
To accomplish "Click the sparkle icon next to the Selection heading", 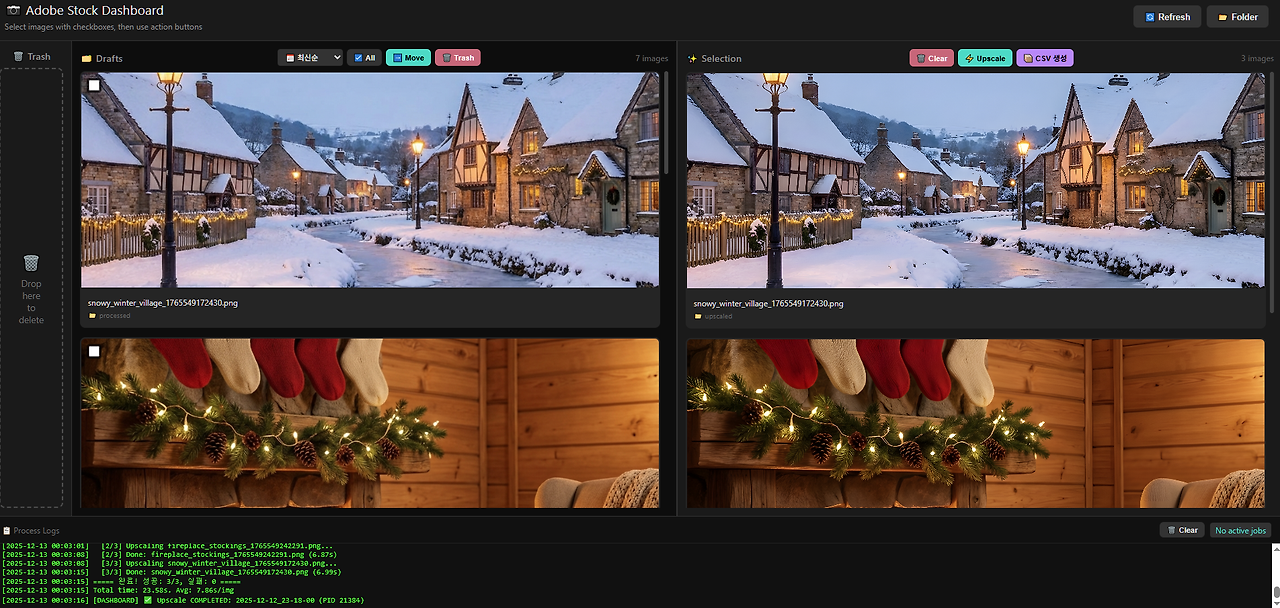I will pos(692,58).
